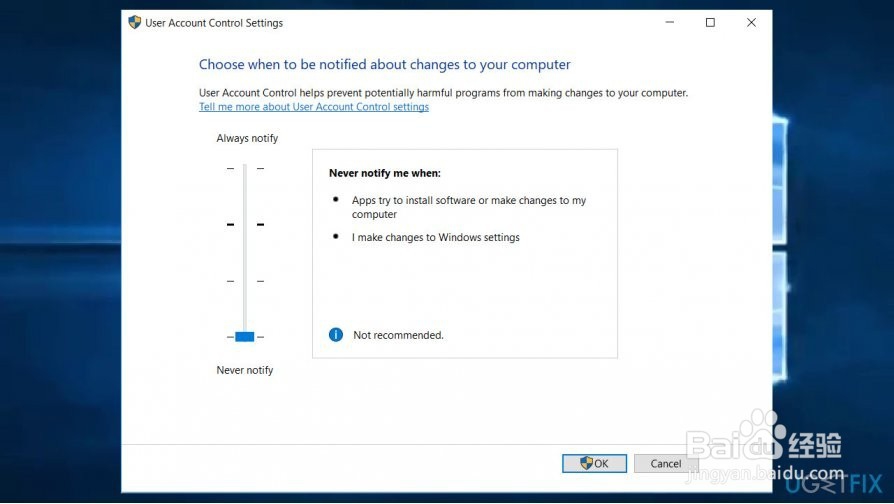Click the Choose when to be notified heading

coord(384,65)
